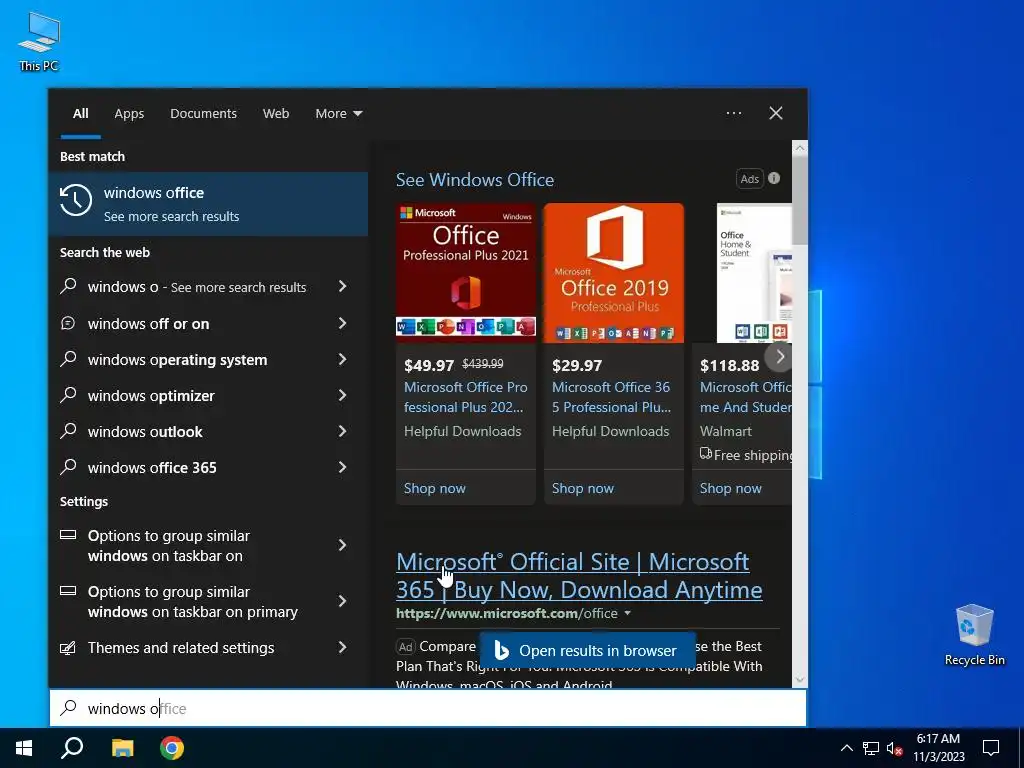Click the ad info circle icon
This screenshot has height=768, width=1024.
pyautogui.click(x=774, y=178)
